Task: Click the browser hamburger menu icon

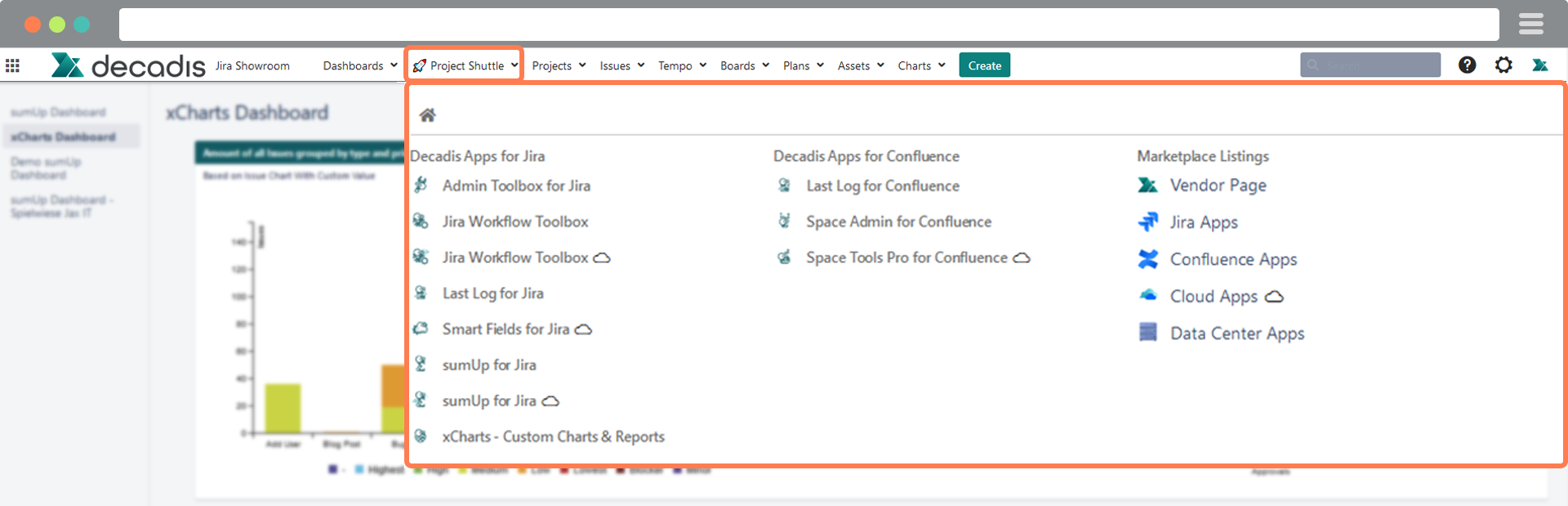Action: coord(1530,25)
